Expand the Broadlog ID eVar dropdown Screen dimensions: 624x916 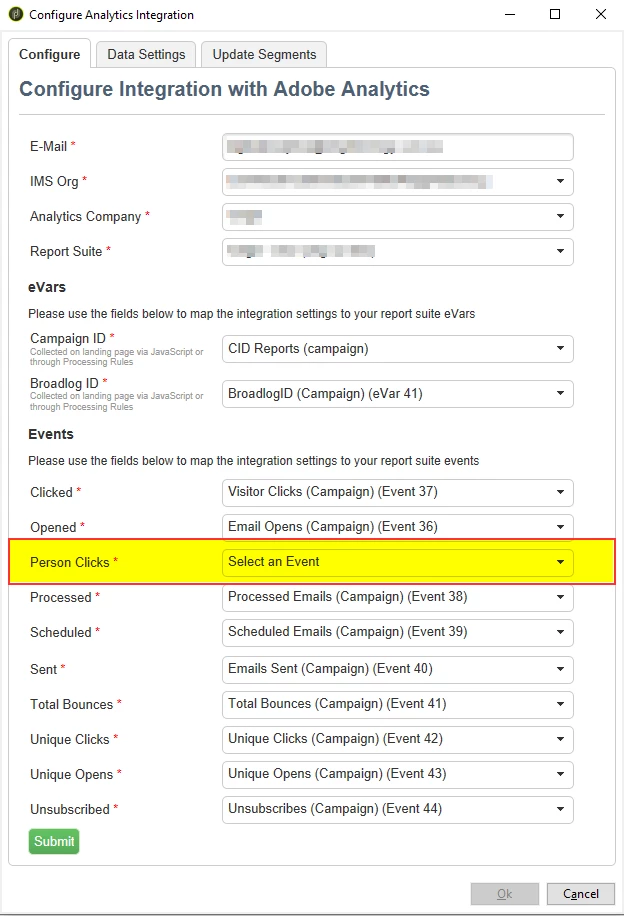397,394
